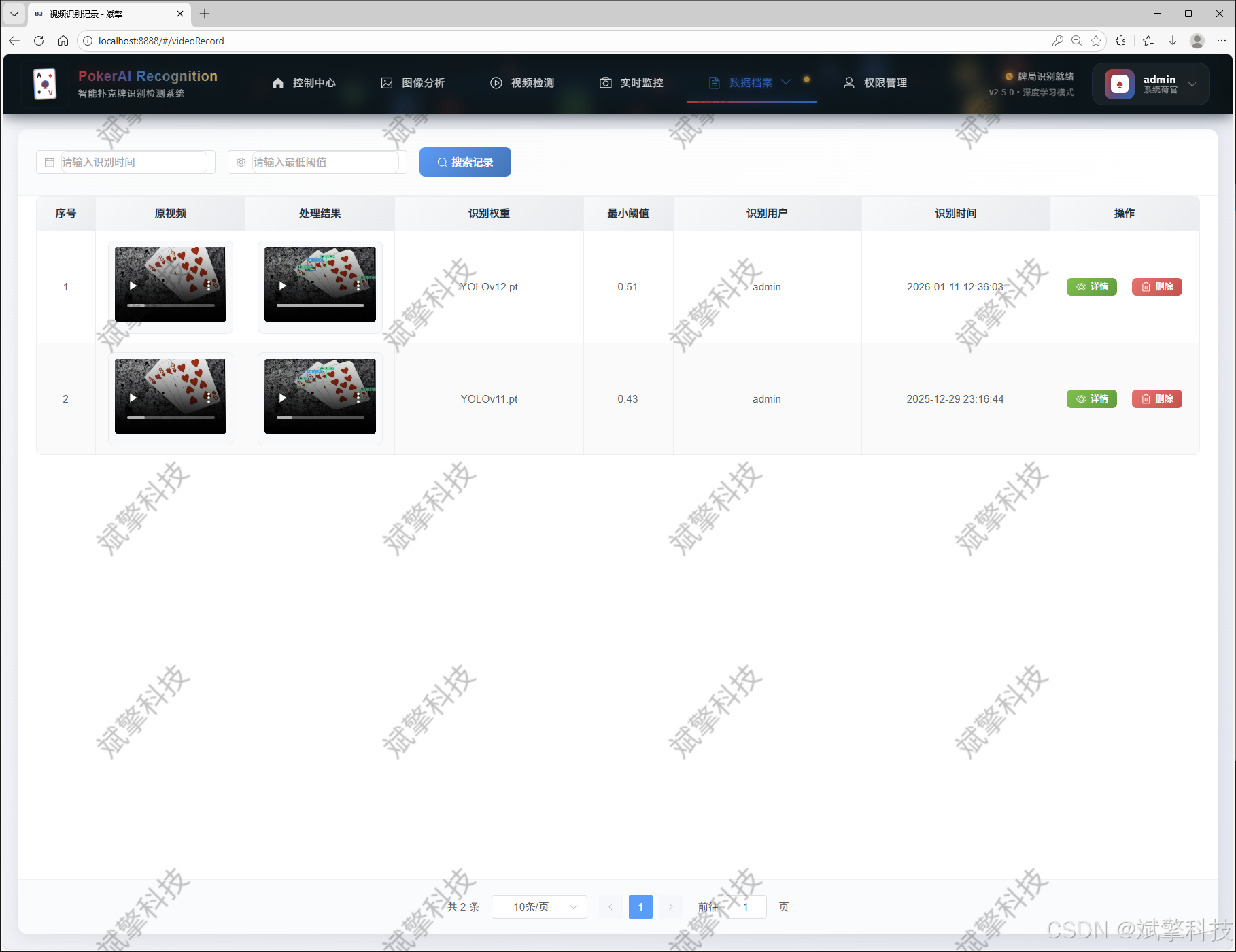1236x952 pixels.
Task: Reload the browser page
Action: click(x=39, y=41)
